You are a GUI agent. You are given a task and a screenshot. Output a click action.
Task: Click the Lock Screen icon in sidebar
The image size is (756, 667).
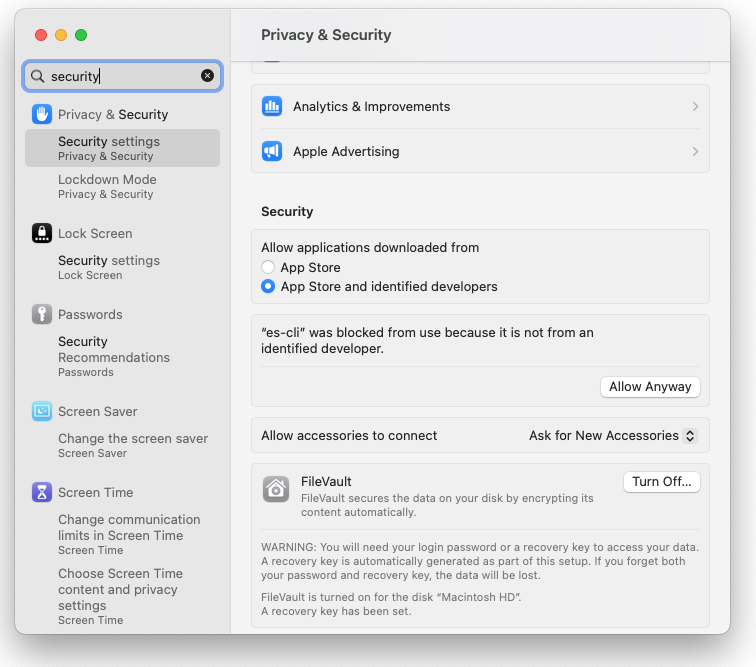42,233
